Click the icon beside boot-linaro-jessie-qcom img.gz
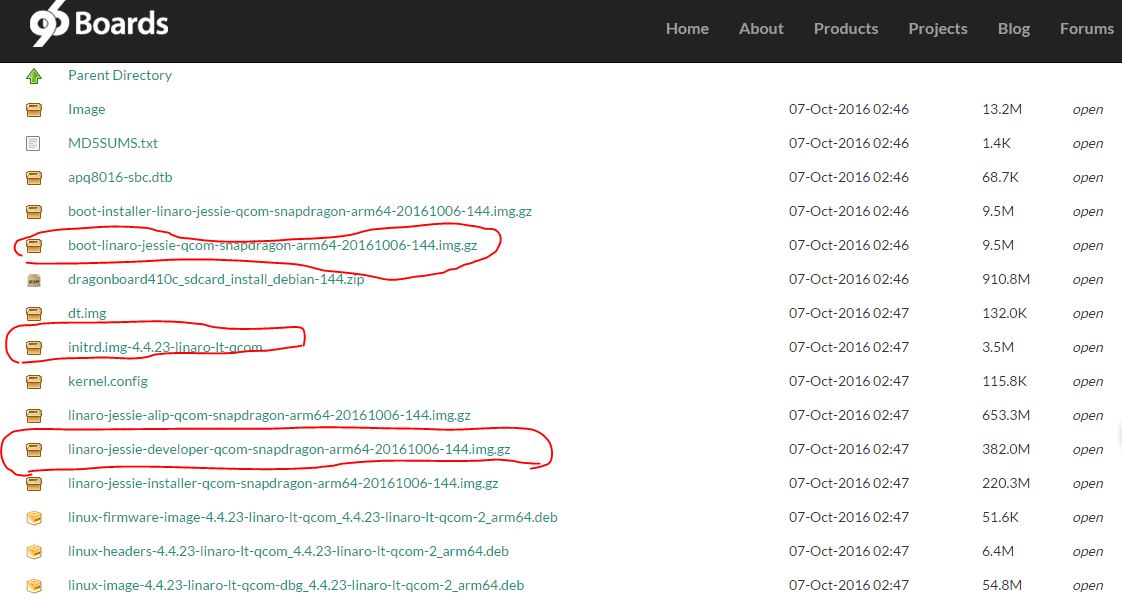The image size is (1122, 601). click(x=34, y=245)
